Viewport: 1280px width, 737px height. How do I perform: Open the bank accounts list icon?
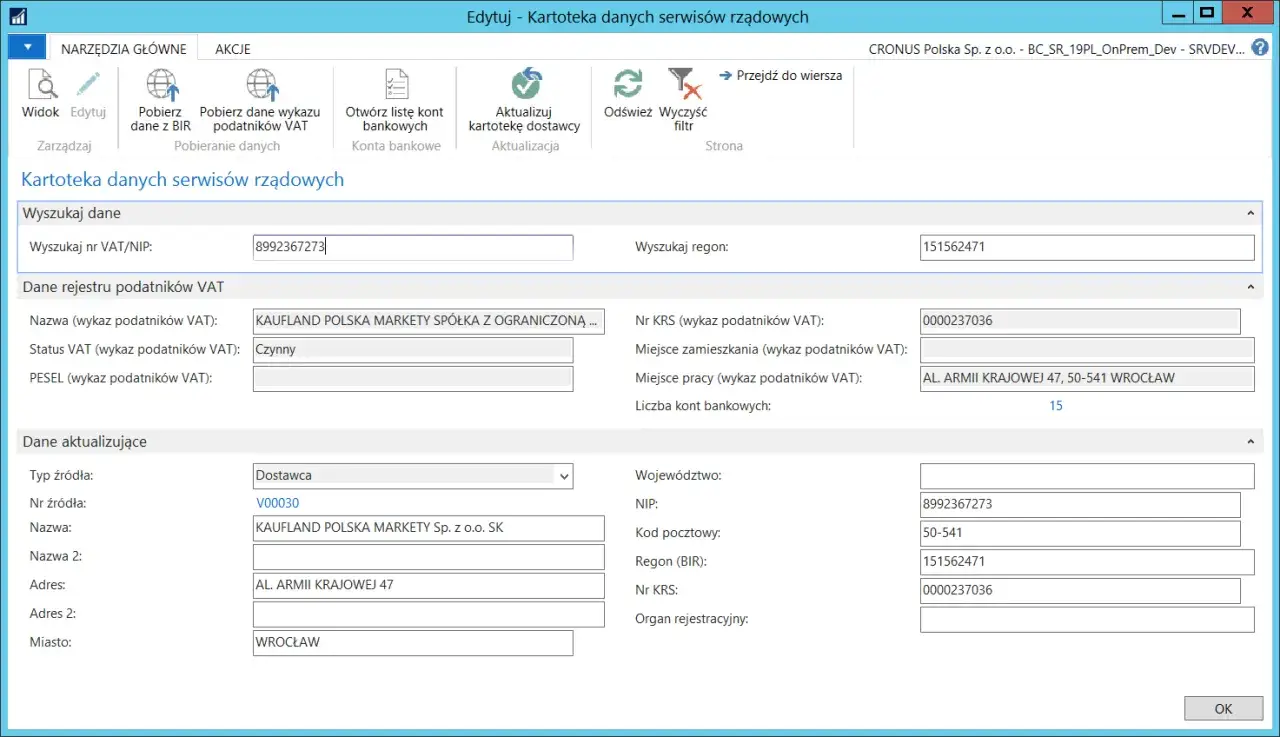click(x=395, y=85)
